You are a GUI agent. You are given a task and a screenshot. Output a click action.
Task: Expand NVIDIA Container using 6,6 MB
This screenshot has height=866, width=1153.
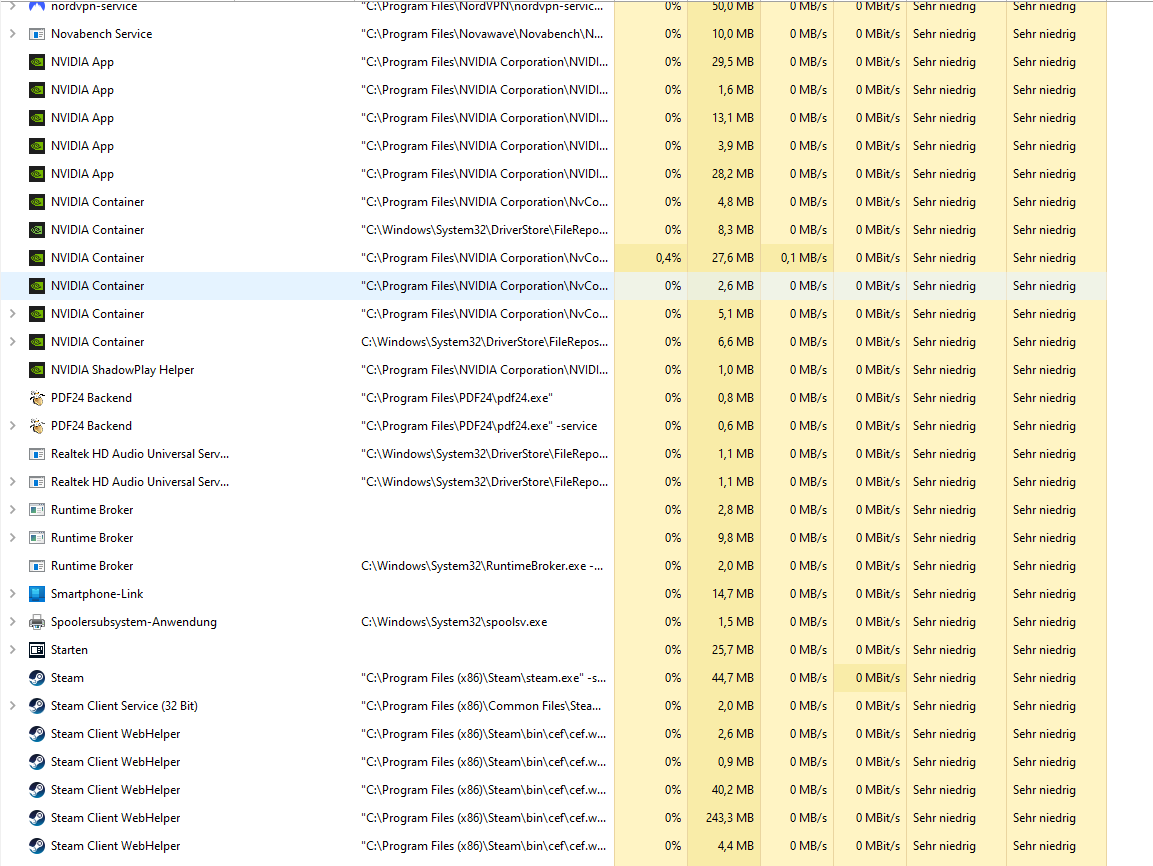13,342
